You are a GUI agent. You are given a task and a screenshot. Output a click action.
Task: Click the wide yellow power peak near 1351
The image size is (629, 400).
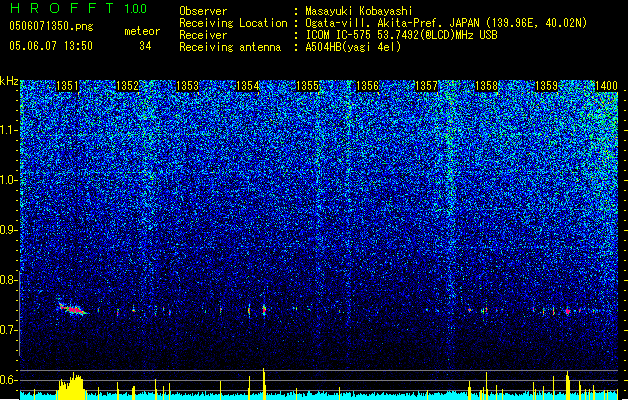72,386
